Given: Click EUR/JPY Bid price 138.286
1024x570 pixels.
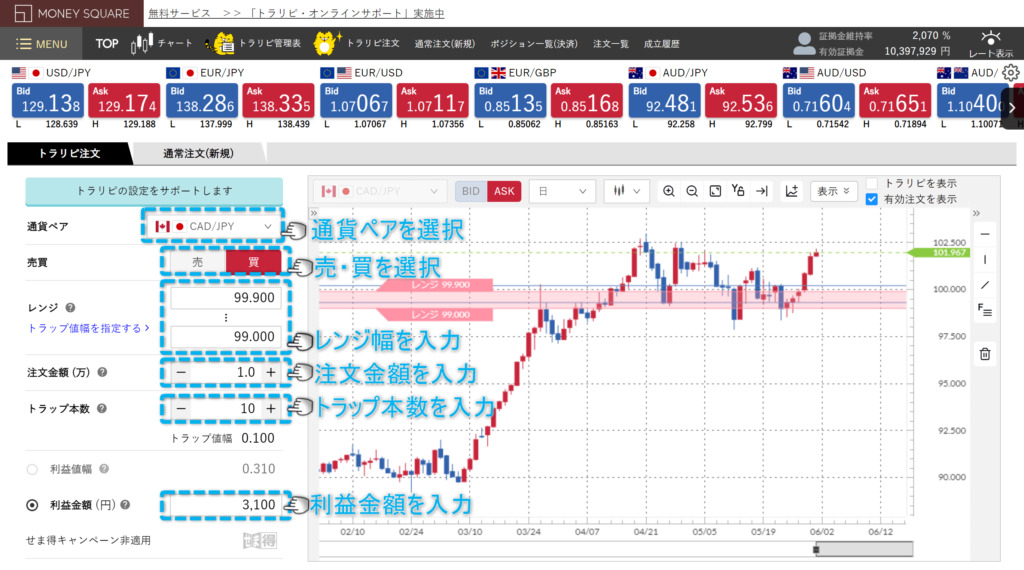Looking at the screenshot, I should (203, 101).
